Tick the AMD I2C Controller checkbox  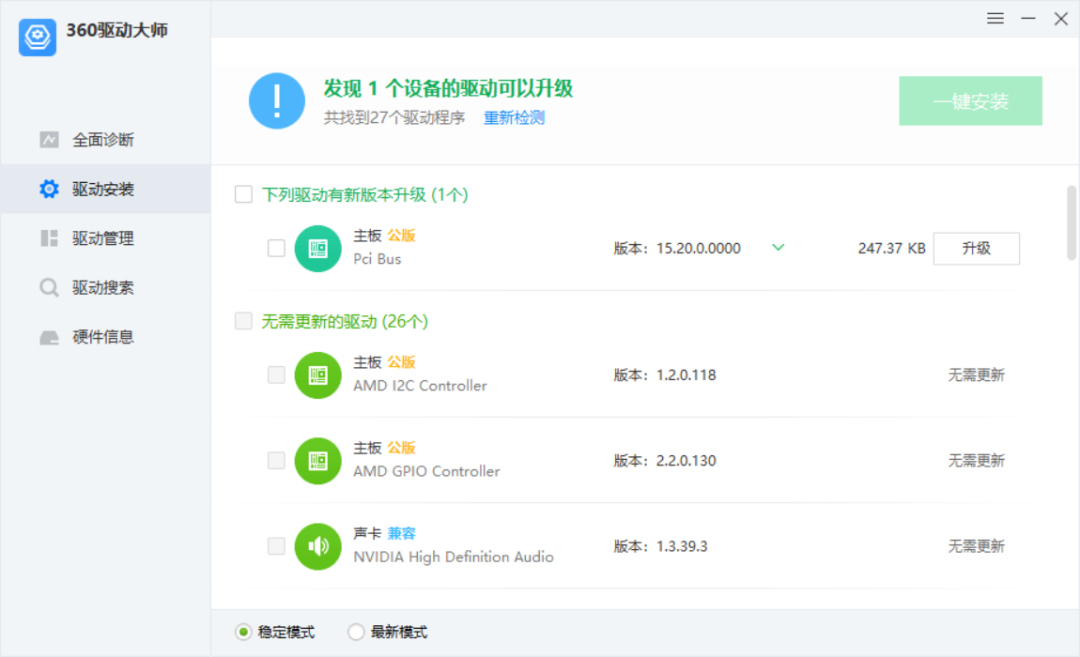[x=276, y=375]
